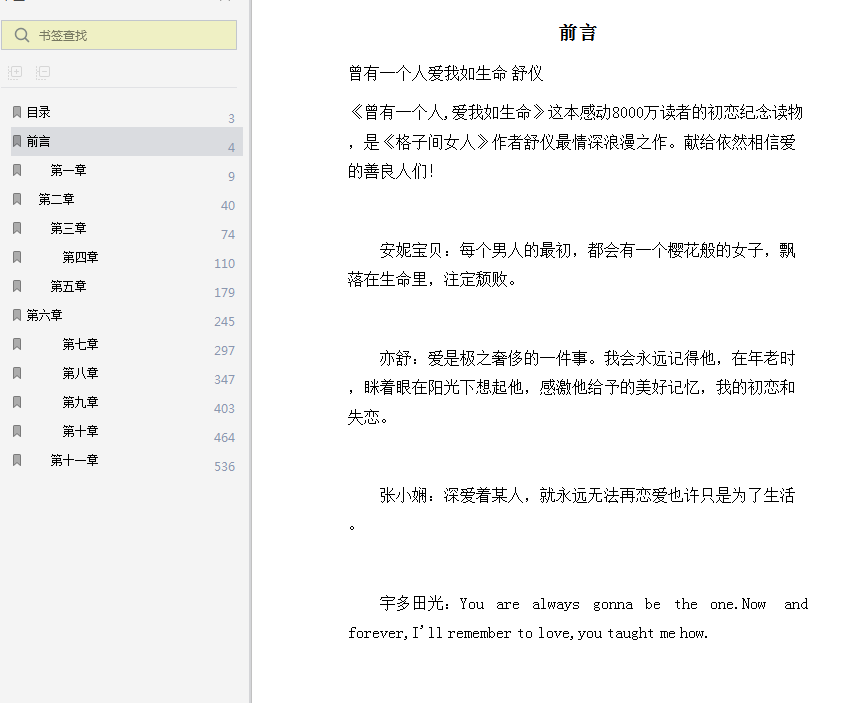This screenshot has width=863, height=703.
Task: Click page number 403 for 第九章
Action: 225,409
